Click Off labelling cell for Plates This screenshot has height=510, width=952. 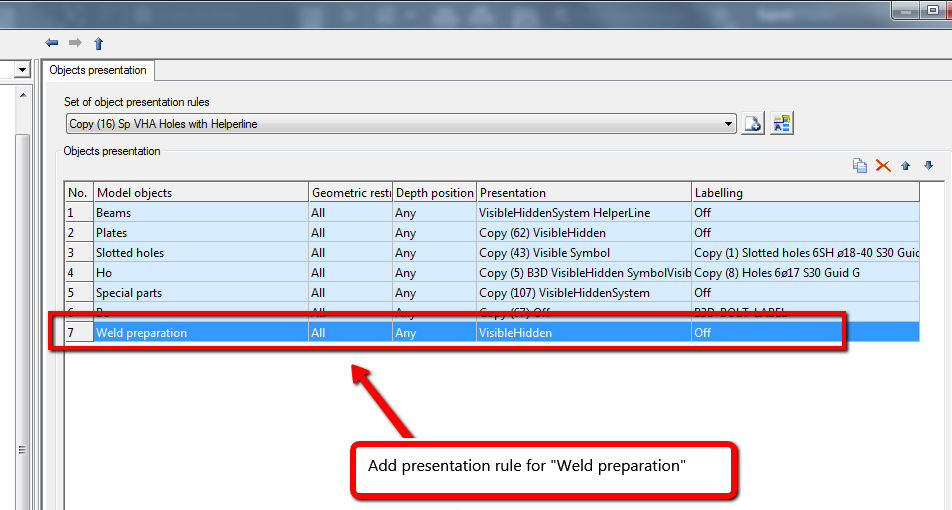805,233
